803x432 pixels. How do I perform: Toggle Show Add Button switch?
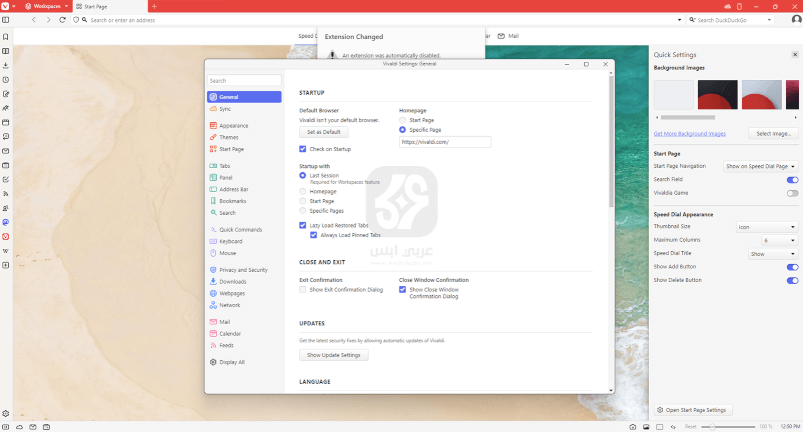tap(792, 267)
